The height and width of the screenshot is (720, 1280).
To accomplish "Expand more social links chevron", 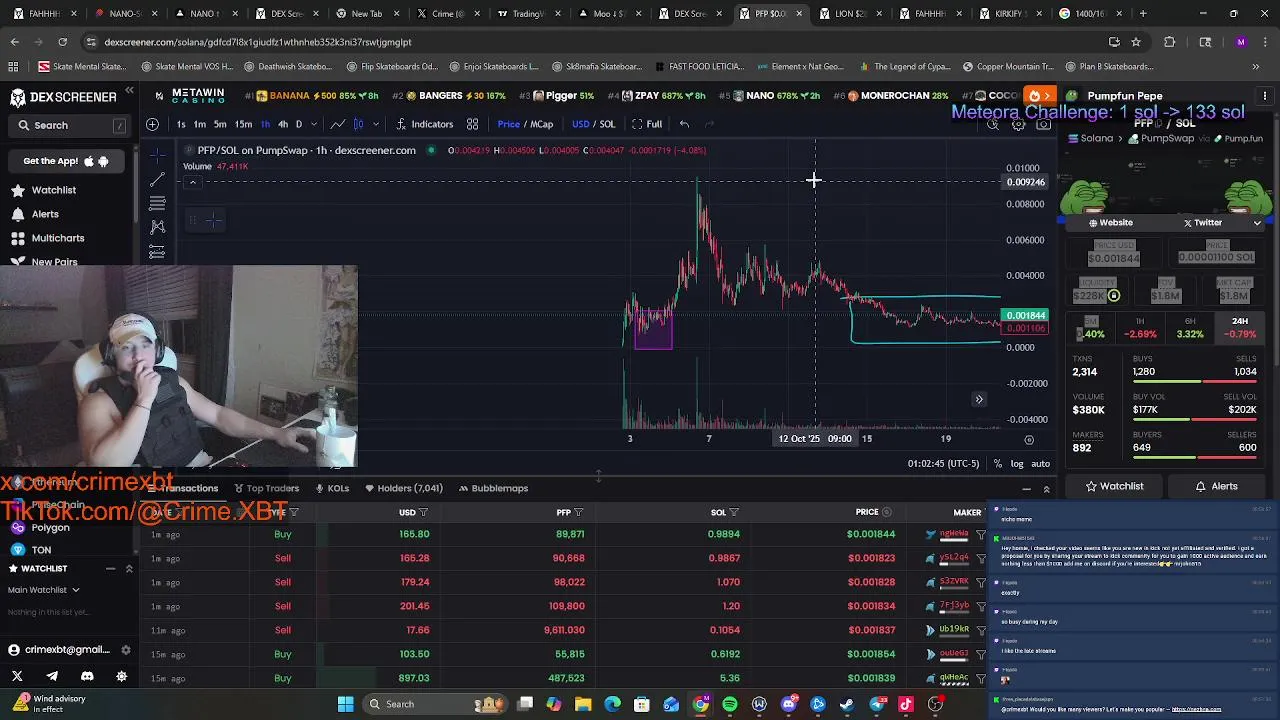I will (x=1257, y=223).
